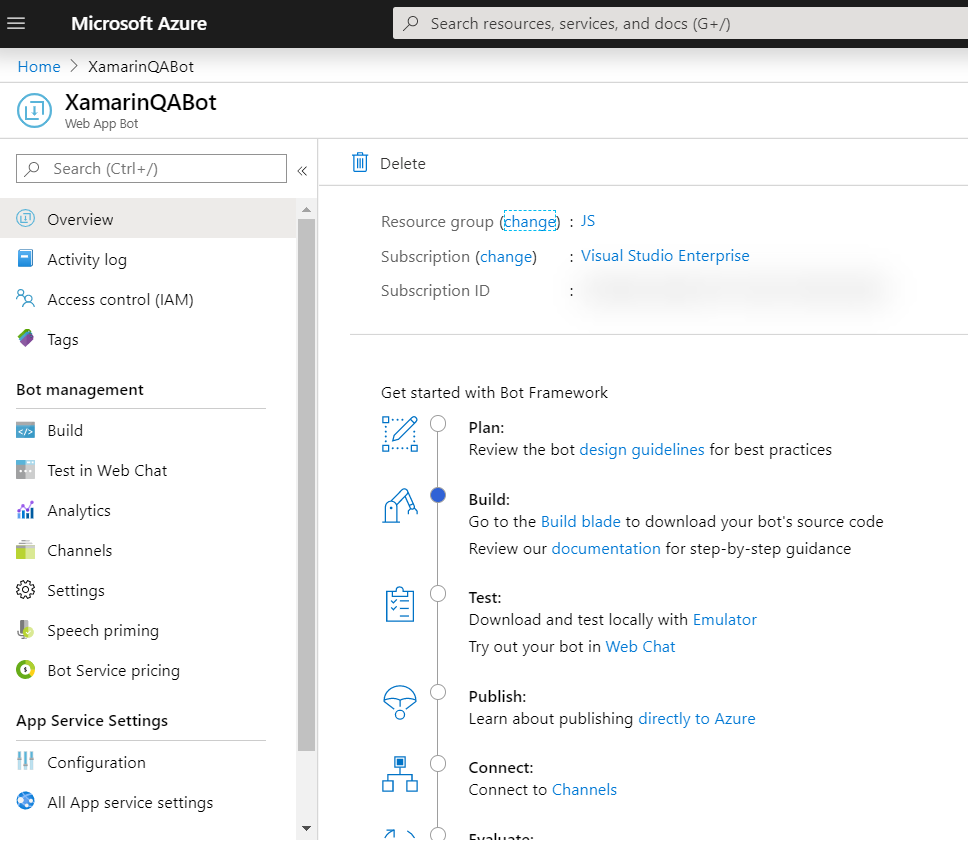
Task: Open the documentation link
Action: click(x=606, y=548)
